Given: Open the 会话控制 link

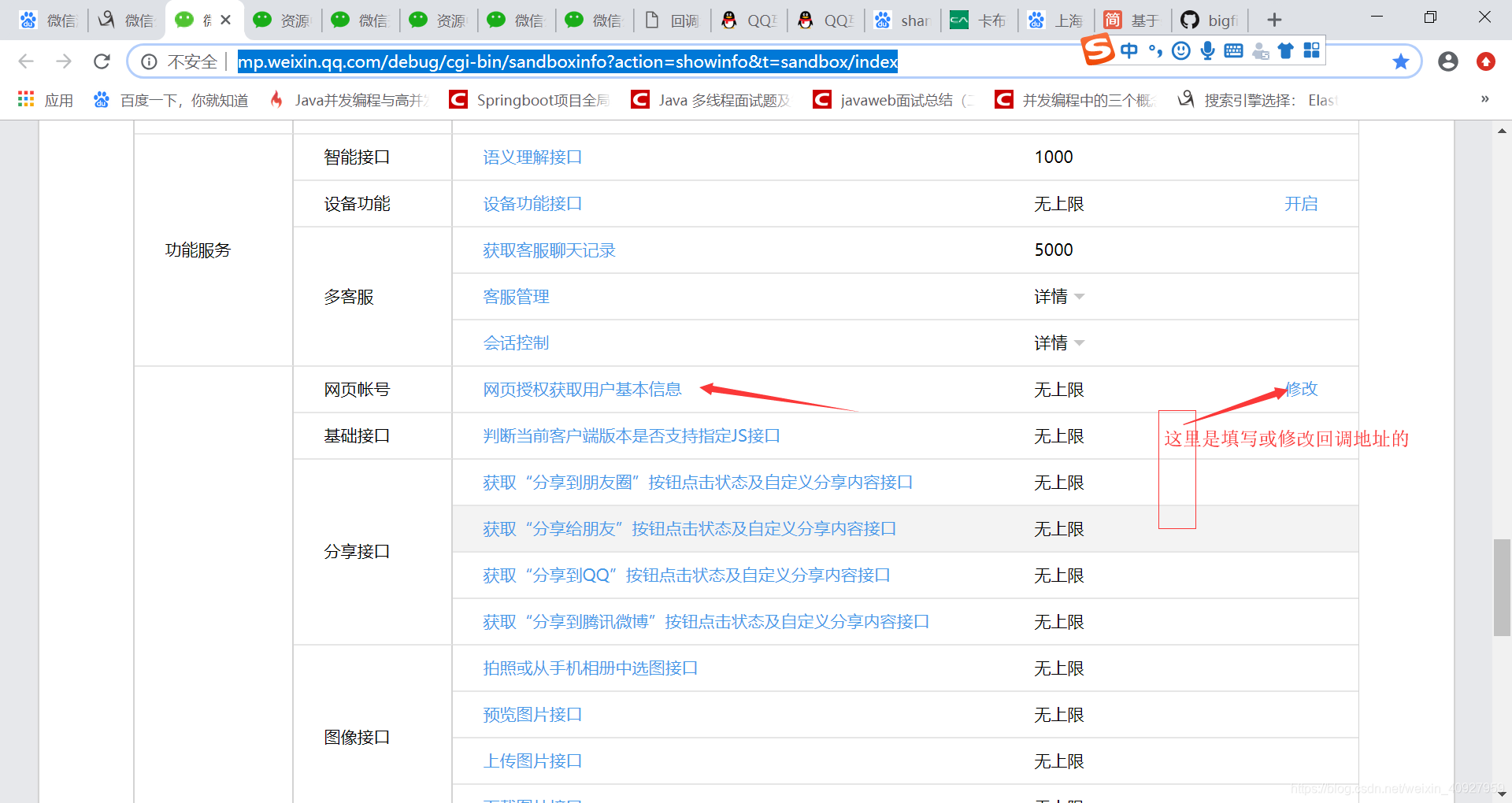Looking at the screenshot, I should click(516, 343).
